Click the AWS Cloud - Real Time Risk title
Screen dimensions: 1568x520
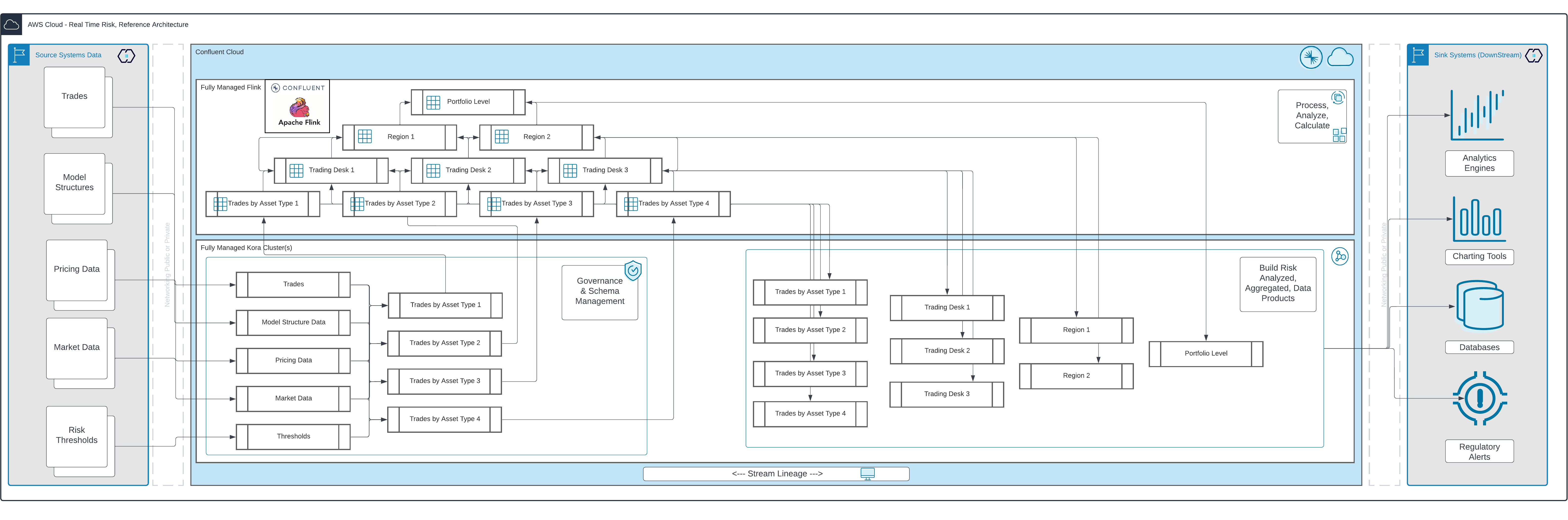(108, 25)
